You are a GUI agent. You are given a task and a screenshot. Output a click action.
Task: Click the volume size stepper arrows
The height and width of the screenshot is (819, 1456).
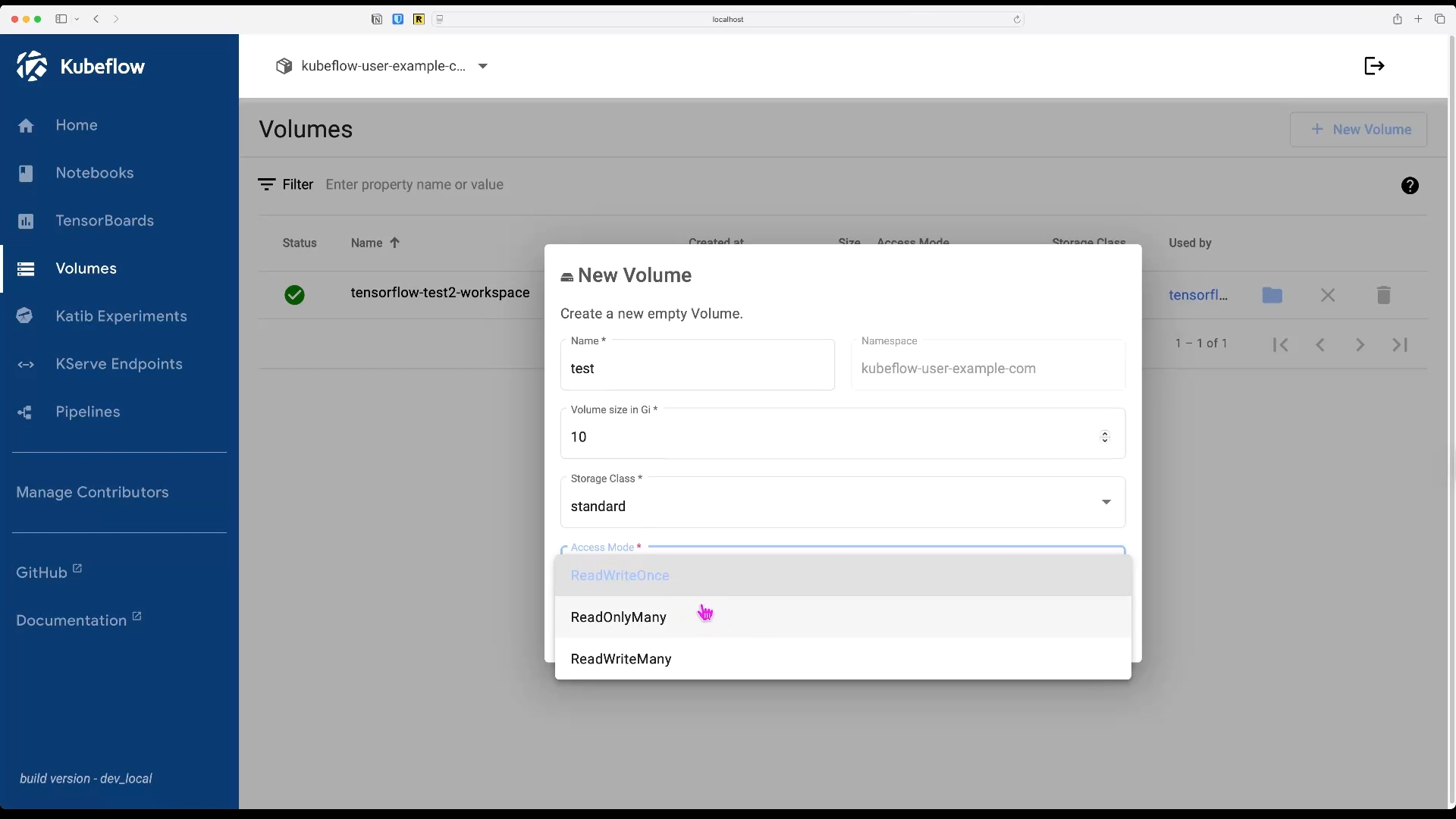point(1104,437)
